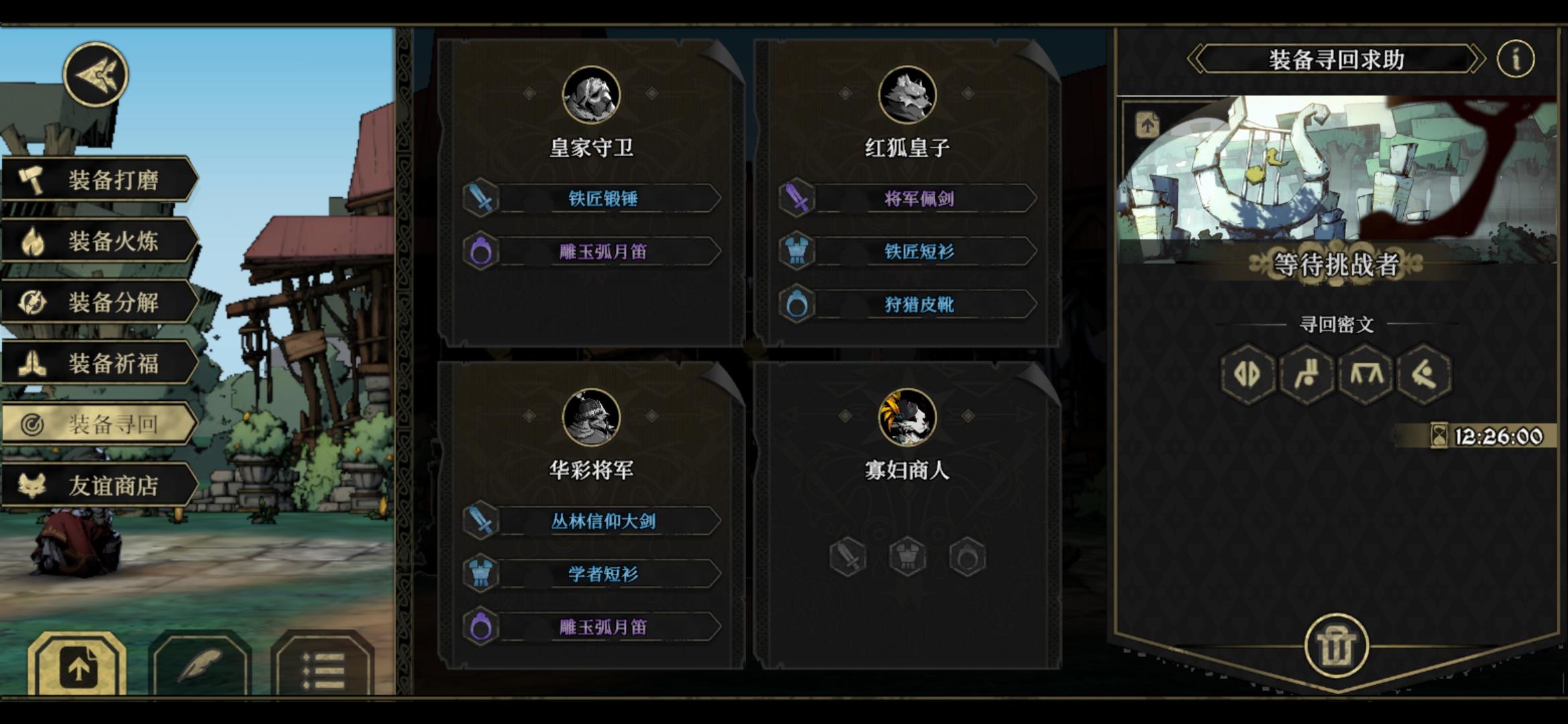Viewport: 1568px width, 724px height.
Task: Open the info icon beside 装备寻回求助
Action: [1515, 59]
